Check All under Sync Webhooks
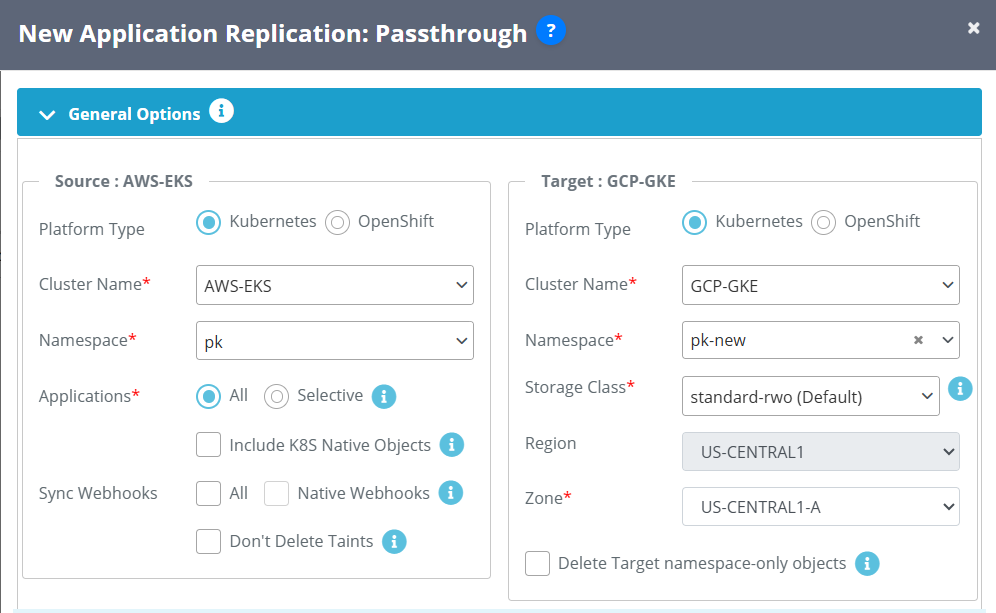 tap(208, 493)
